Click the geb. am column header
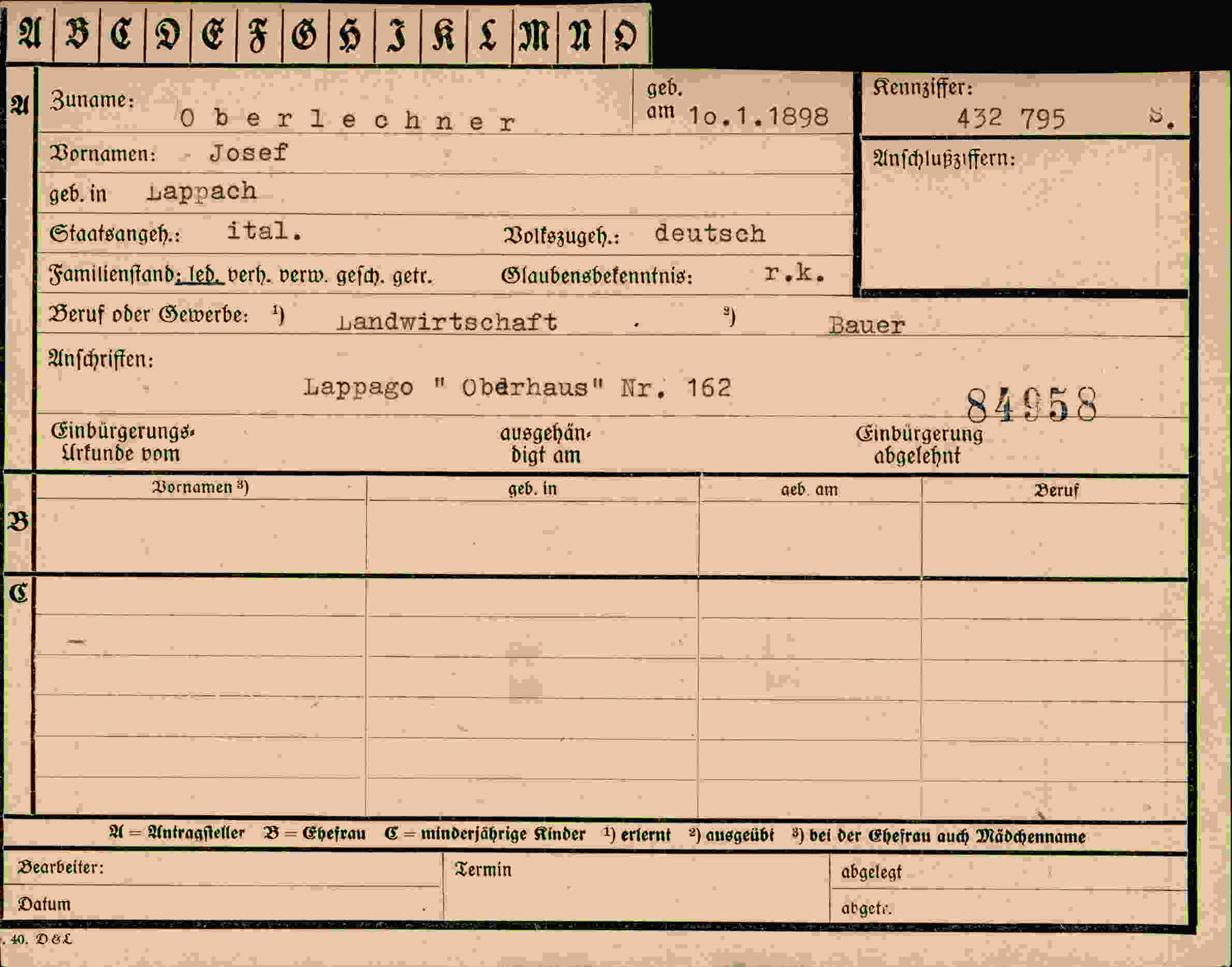 click(x=809, y=489)
